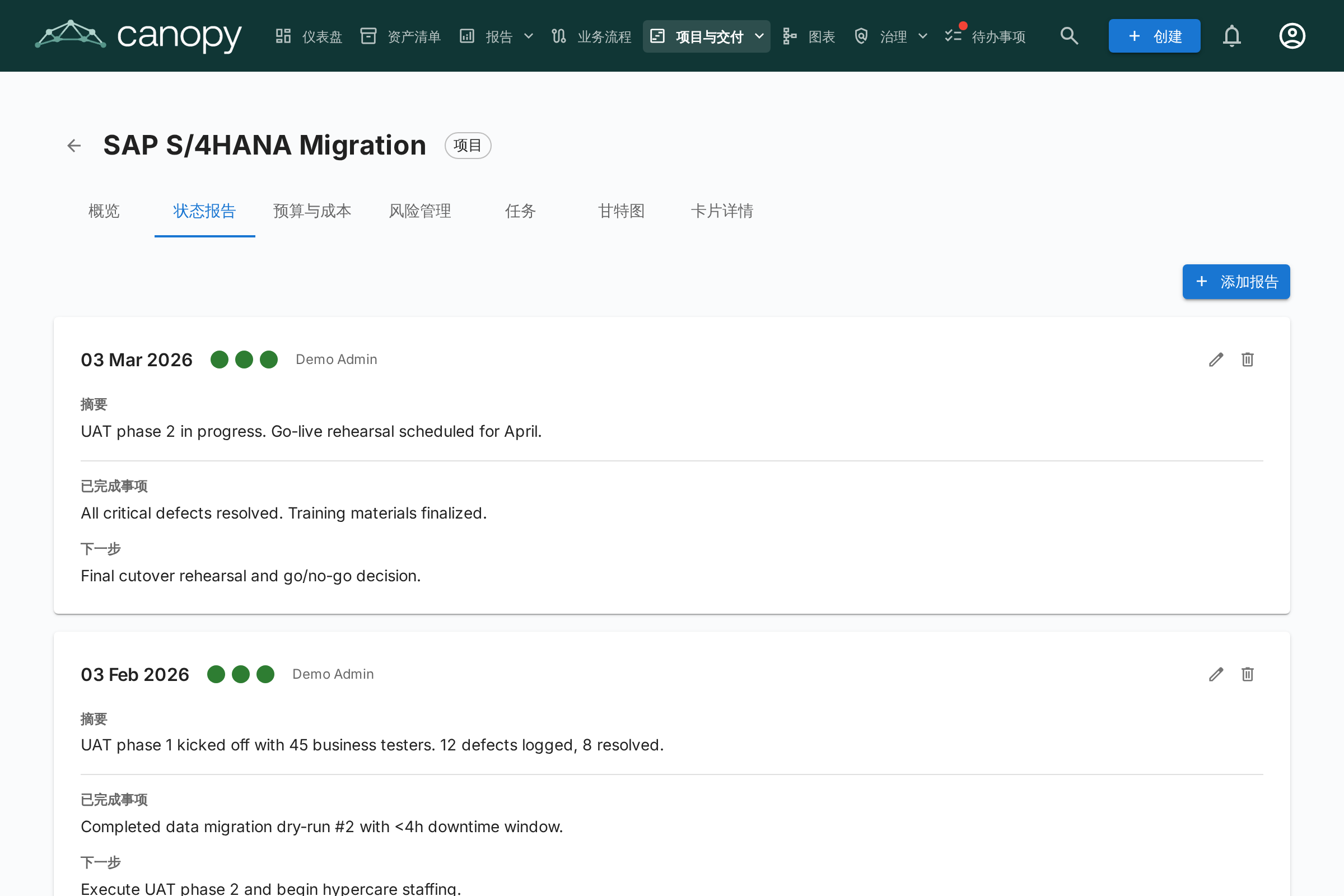Click 'All critical defects resolved' text
1344x896 pixels.
[x=181, y=513]
